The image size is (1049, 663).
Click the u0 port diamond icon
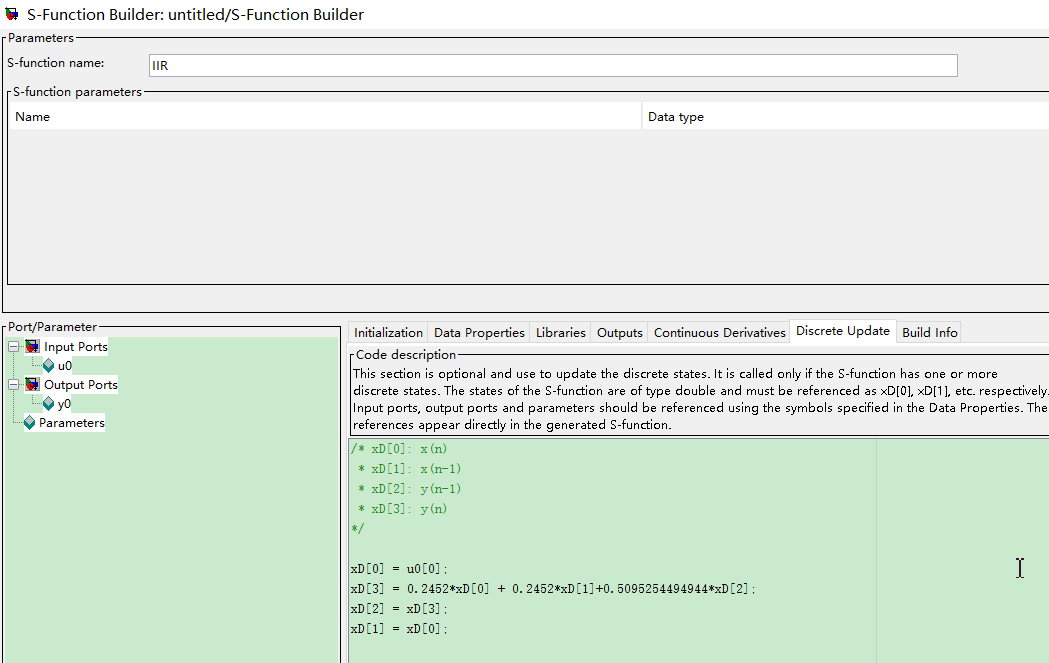click(48, 366)
